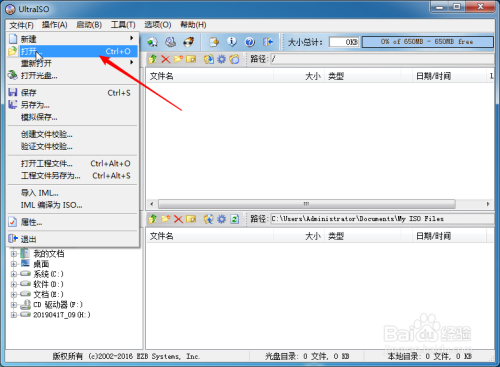Expand the CD 驱动器 (F:) node

click(14, 305)
